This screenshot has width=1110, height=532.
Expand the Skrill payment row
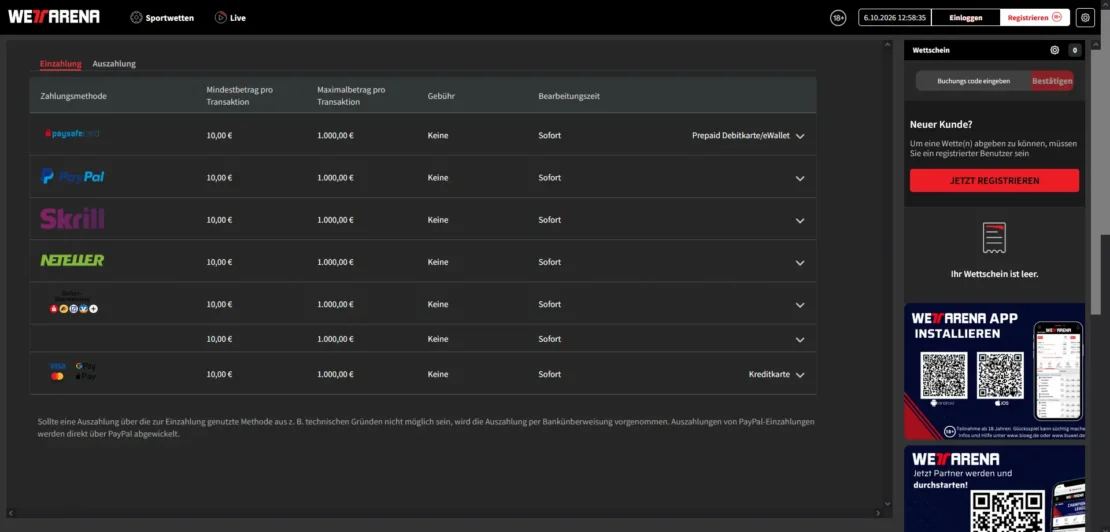(800, 221)
